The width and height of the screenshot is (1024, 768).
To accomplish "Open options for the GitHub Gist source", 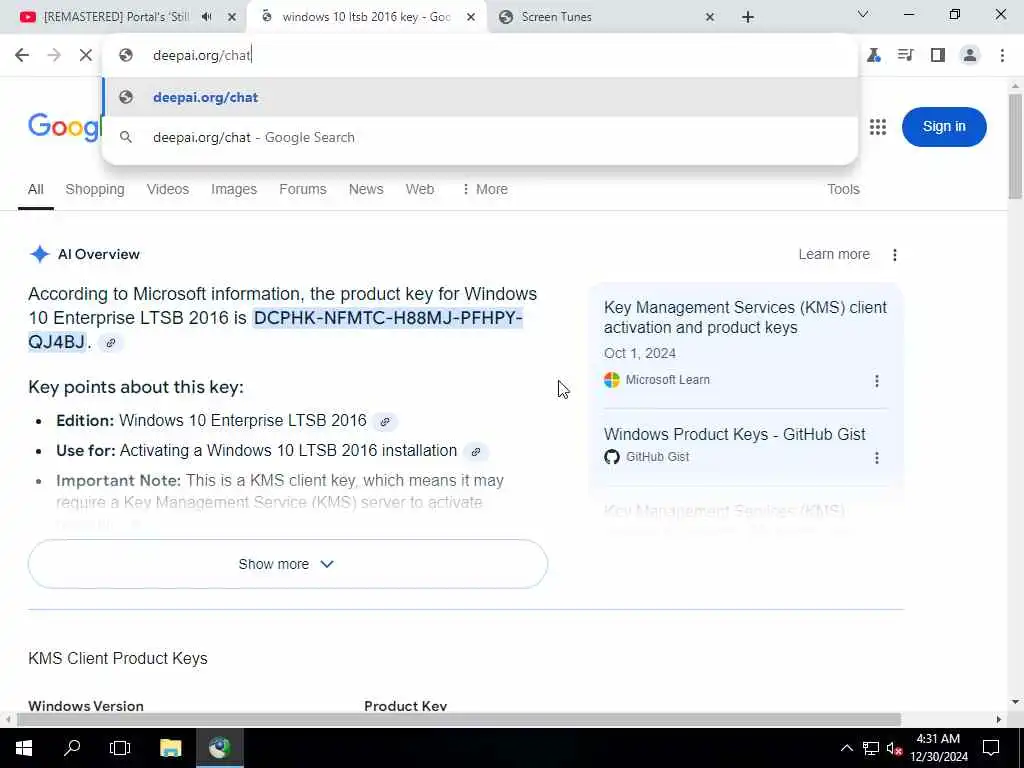I will coord(876,458).
